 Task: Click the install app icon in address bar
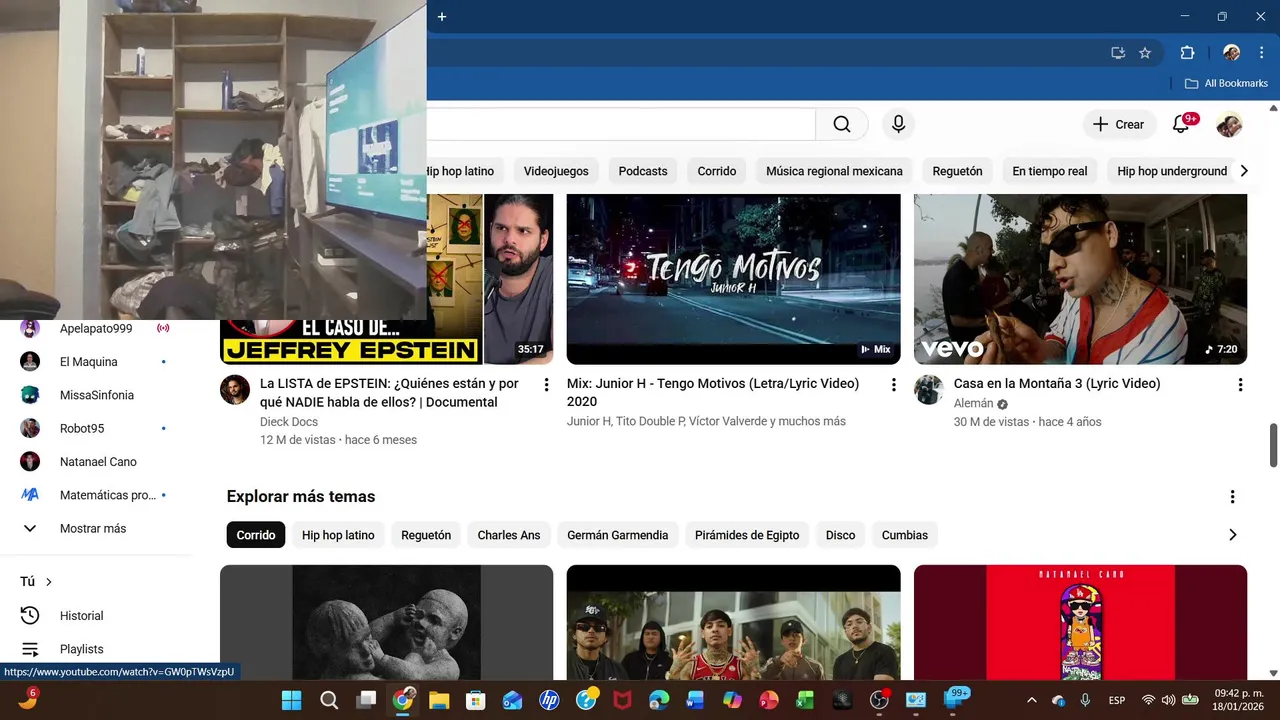pos(1118,53)
